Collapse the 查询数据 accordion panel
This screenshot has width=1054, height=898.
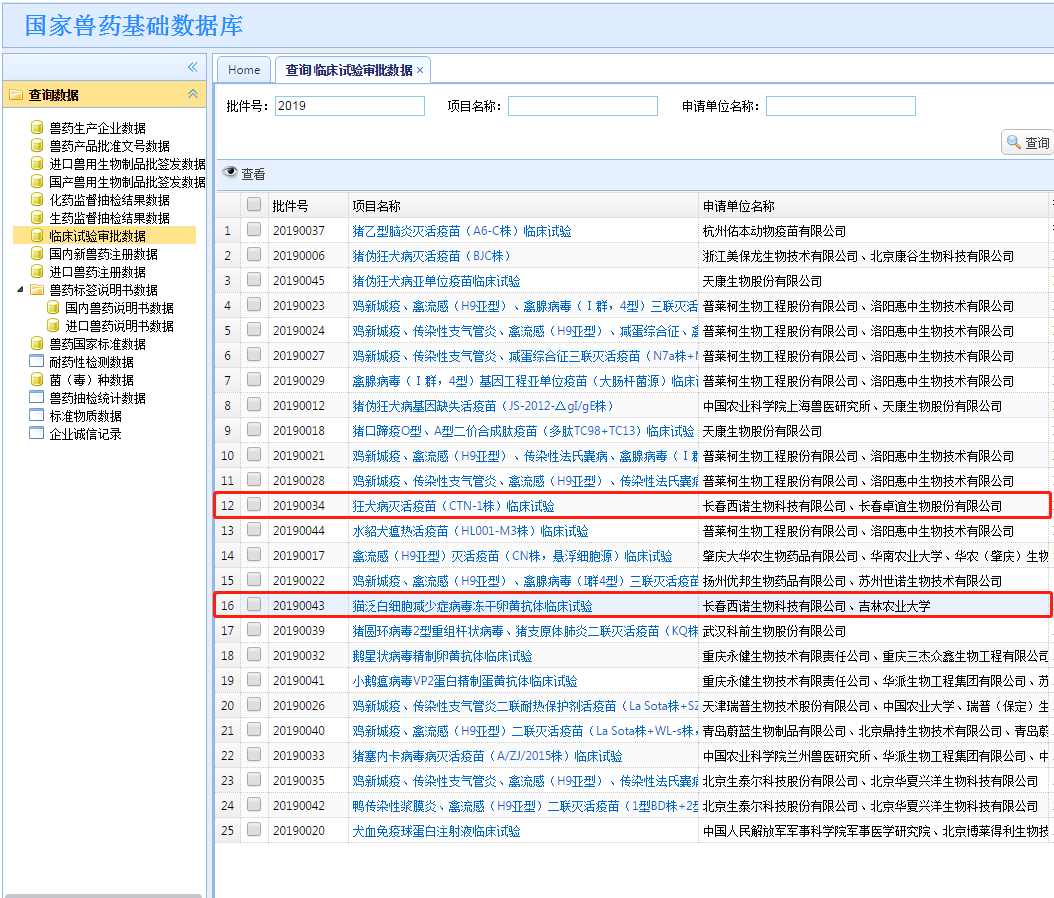(x=193, y=94)
